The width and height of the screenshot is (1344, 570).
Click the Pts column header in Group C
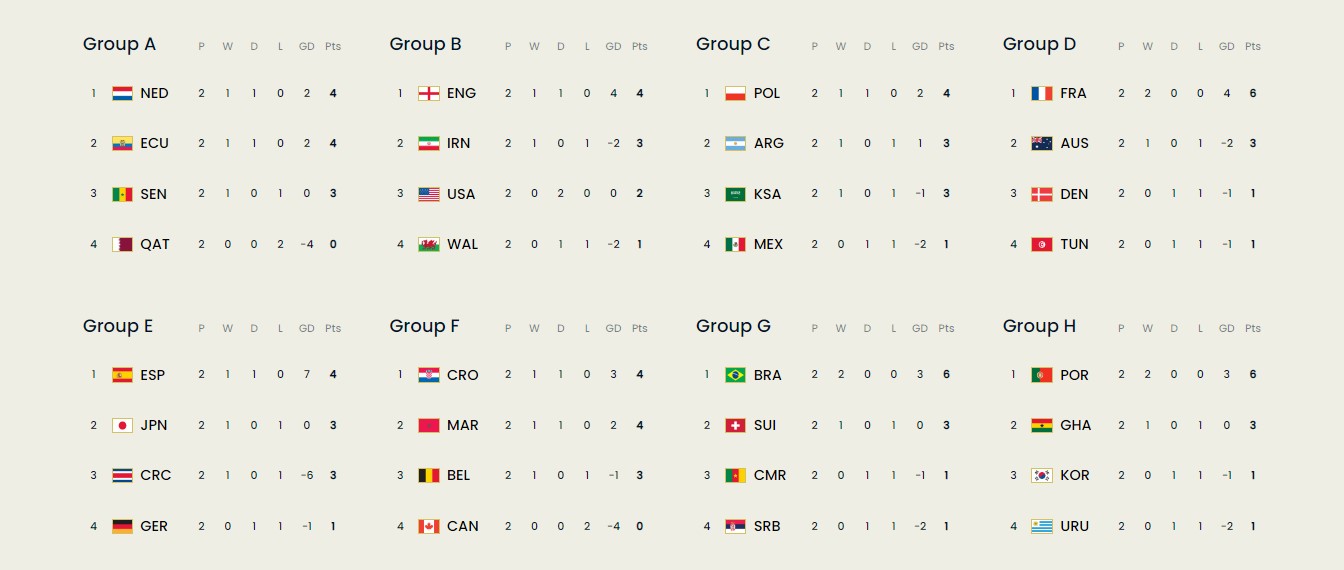[x=946, y=46]
